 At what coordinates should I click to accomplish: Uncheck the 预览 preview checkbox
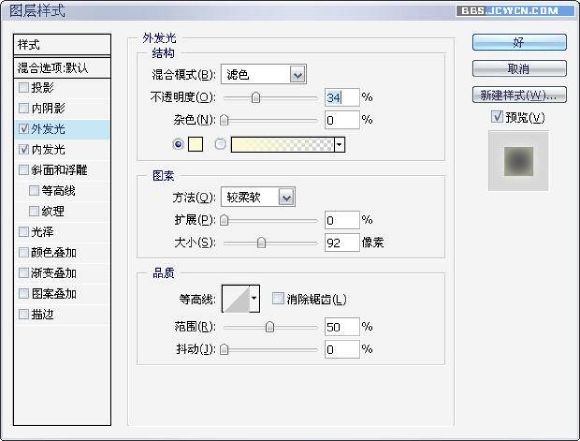(x=497, y=117)
